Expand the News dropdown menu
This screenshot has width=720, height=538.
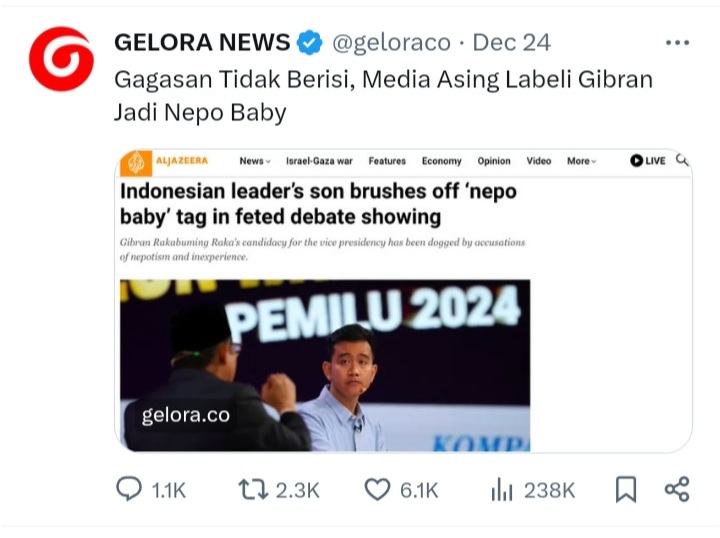pyautogui.click(x=255, y=161)
